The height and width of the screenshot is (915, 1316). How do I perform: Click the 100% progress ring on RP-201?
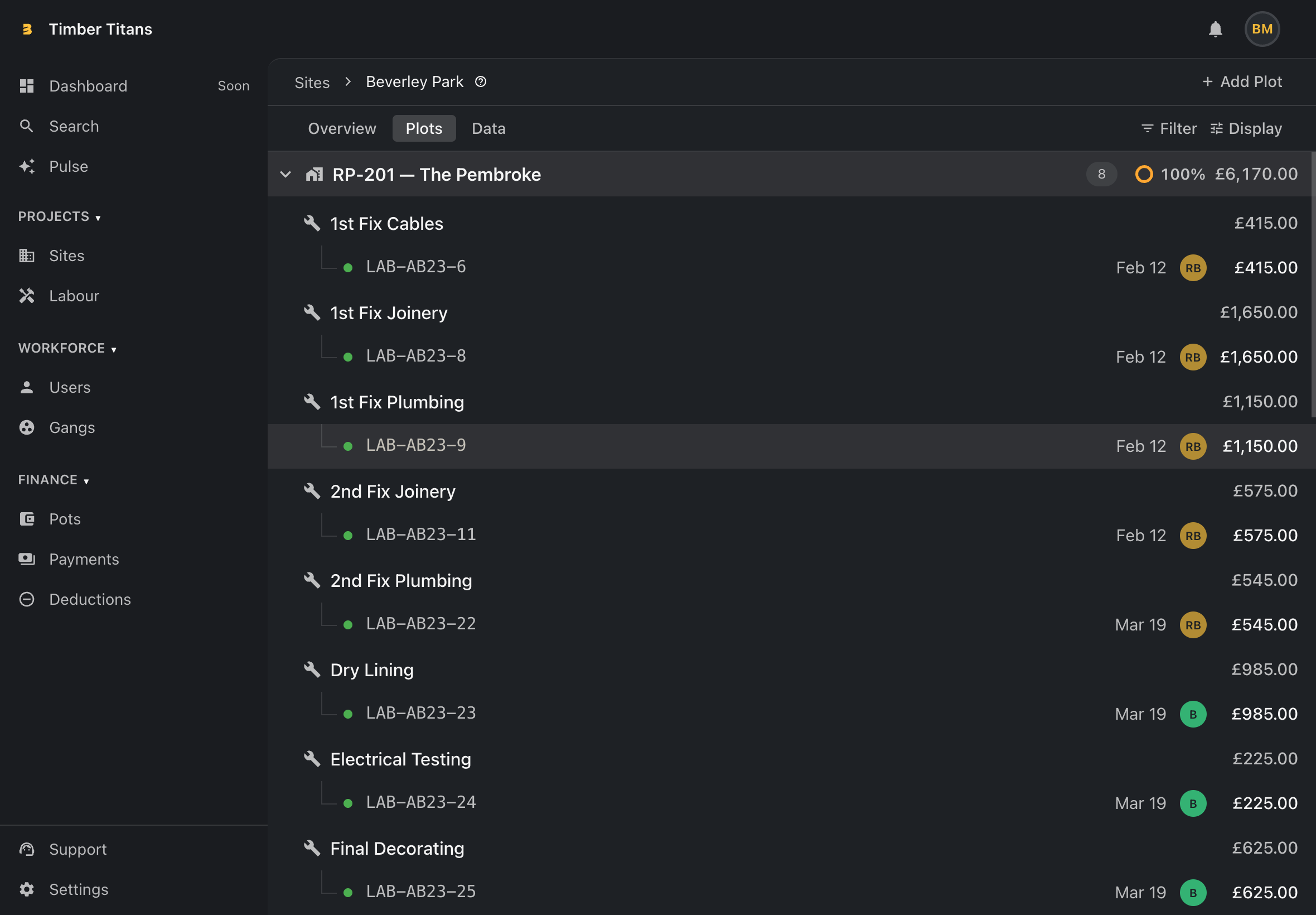[x=1144, y=174]
